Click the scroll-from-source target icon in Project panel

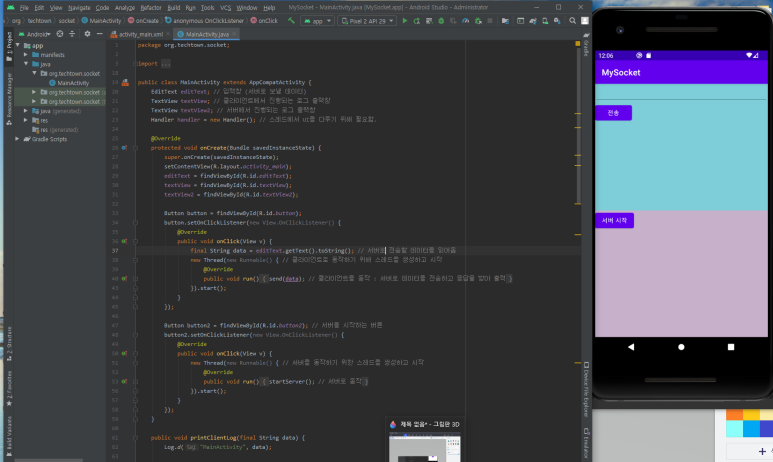[60, 34]
